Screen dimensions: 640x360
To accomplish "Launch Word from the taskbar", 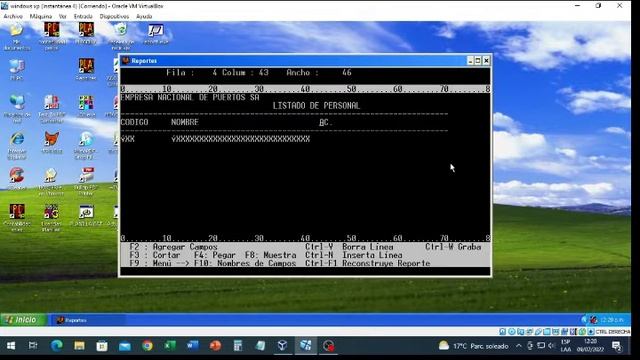I will click(x=192, y=346).
